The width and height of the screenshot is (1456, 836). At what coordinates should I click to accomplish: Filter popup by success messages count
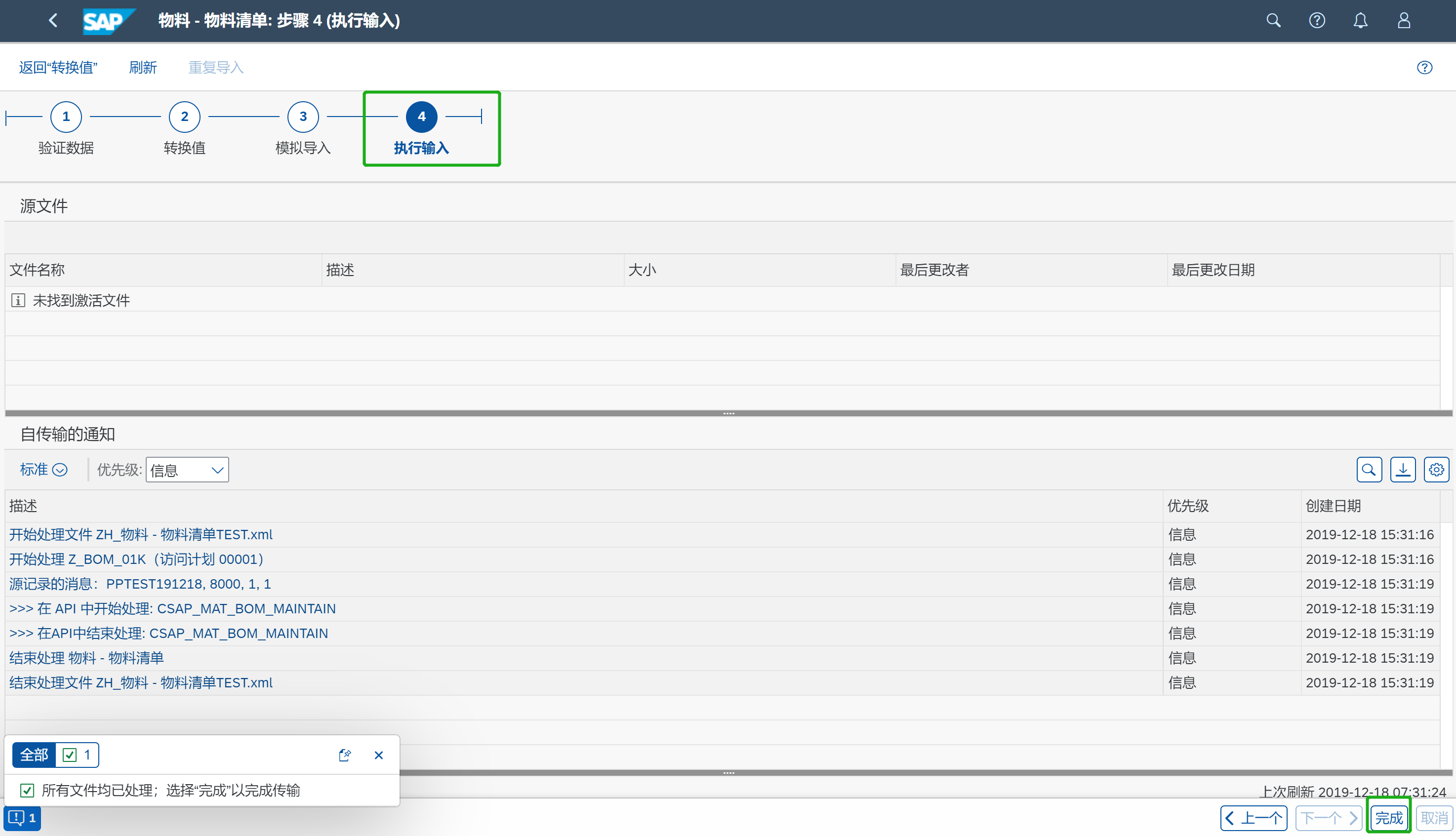[77, 755]
